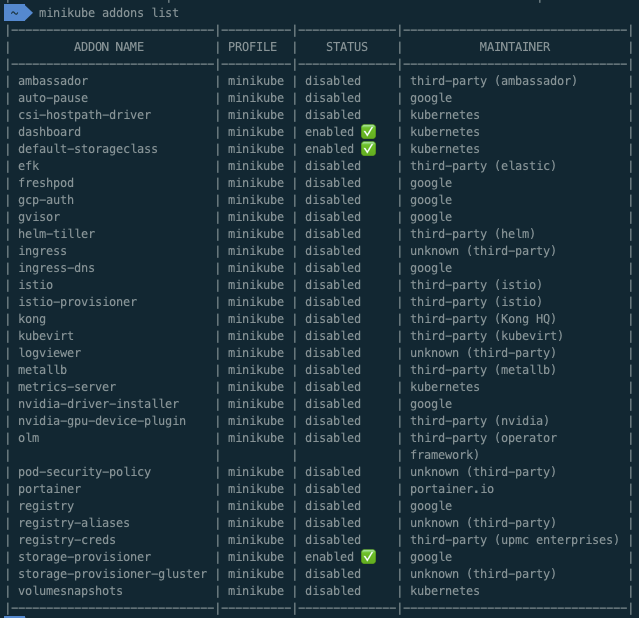Click the 'kubevirt' addon name
The height and width of the screenshot is (618, 639).
tap(46, 336)
